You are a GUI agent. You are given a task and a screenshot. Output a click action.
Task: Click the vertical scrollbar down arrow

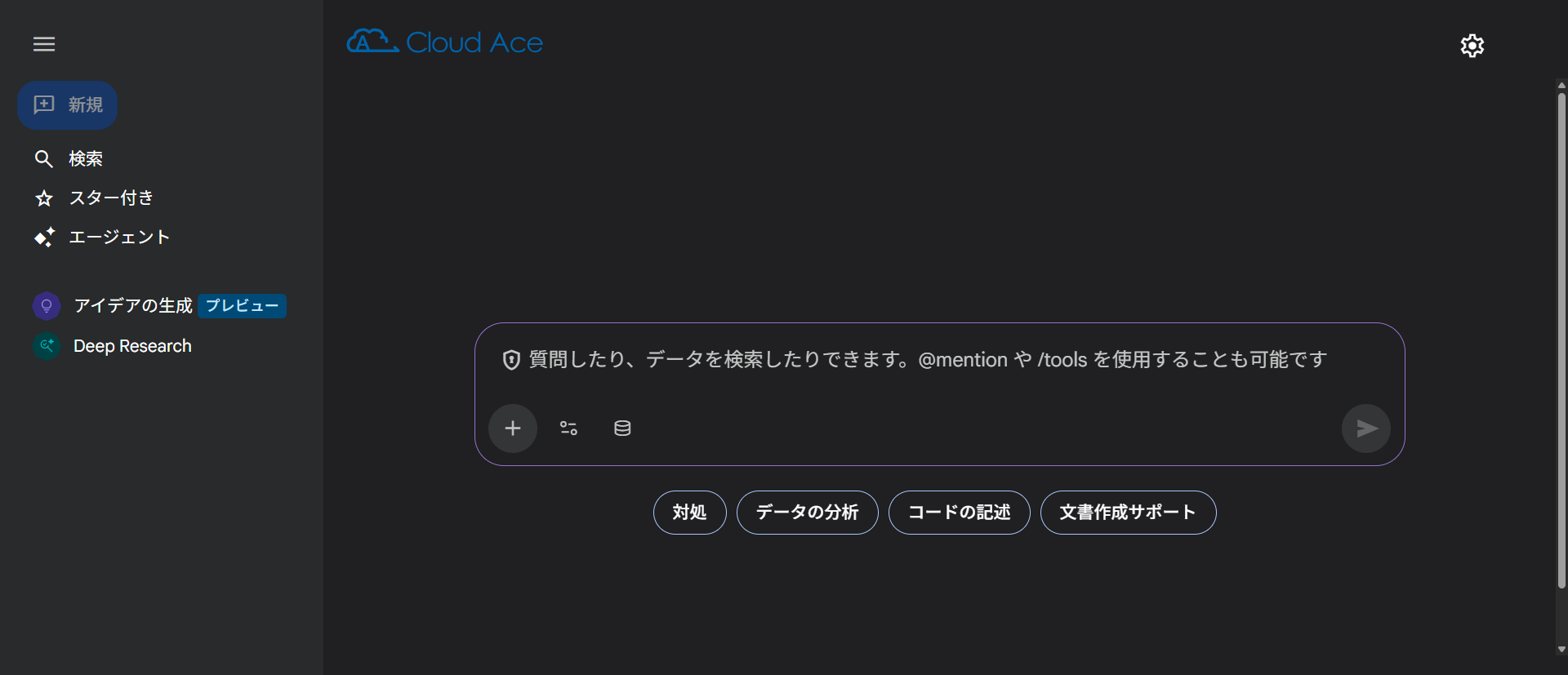point(1561,651)
